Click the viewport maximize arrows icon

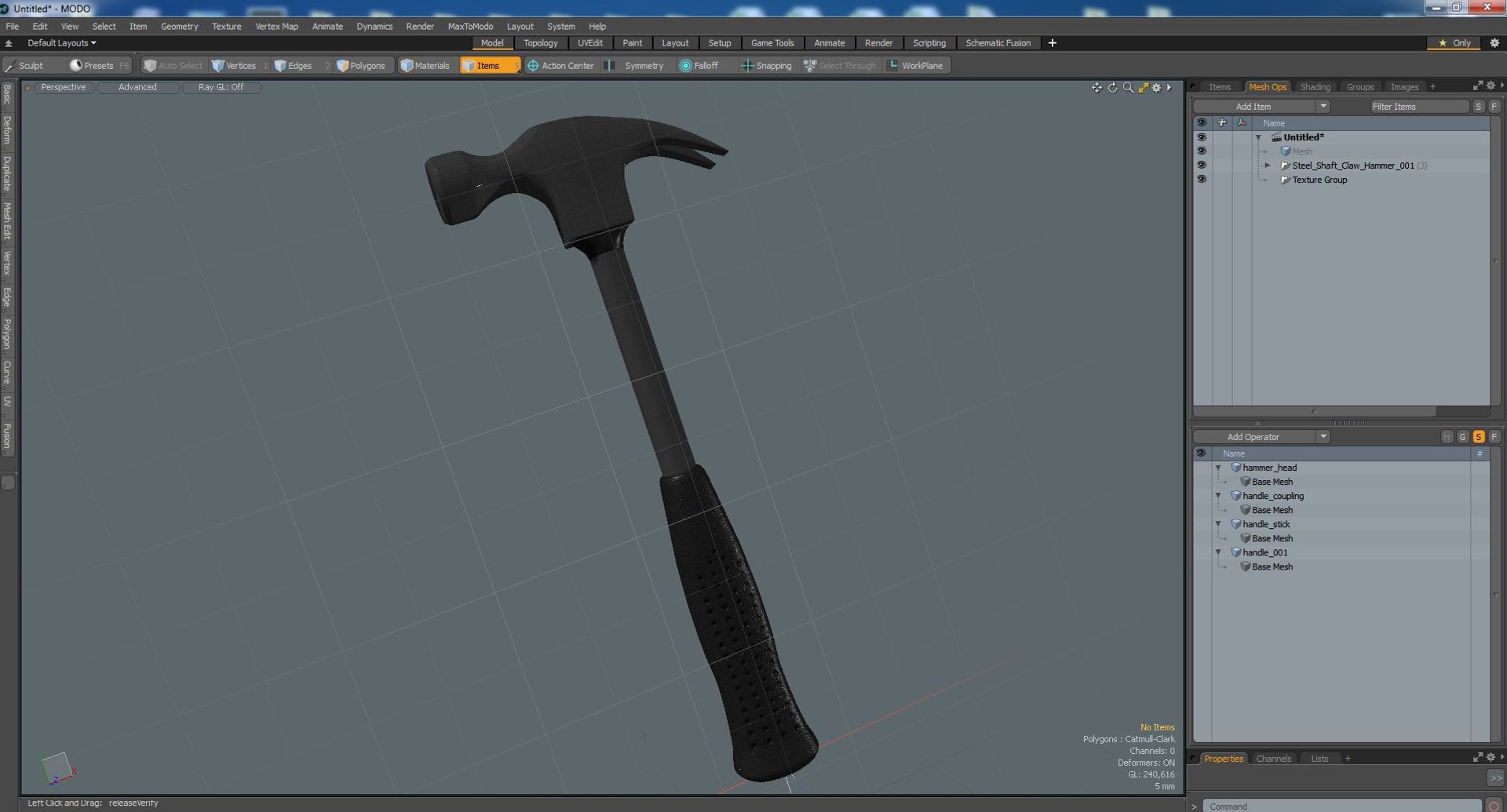click(1143, 88)
